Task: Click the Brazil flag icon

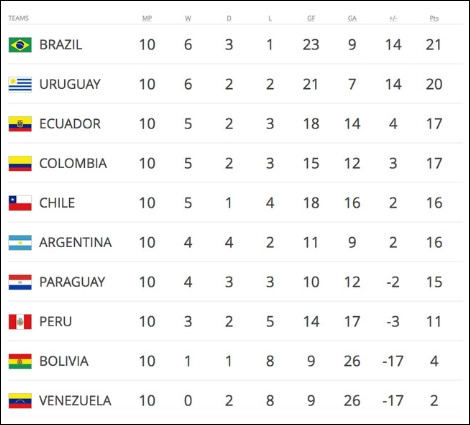Action: (20, 45)
